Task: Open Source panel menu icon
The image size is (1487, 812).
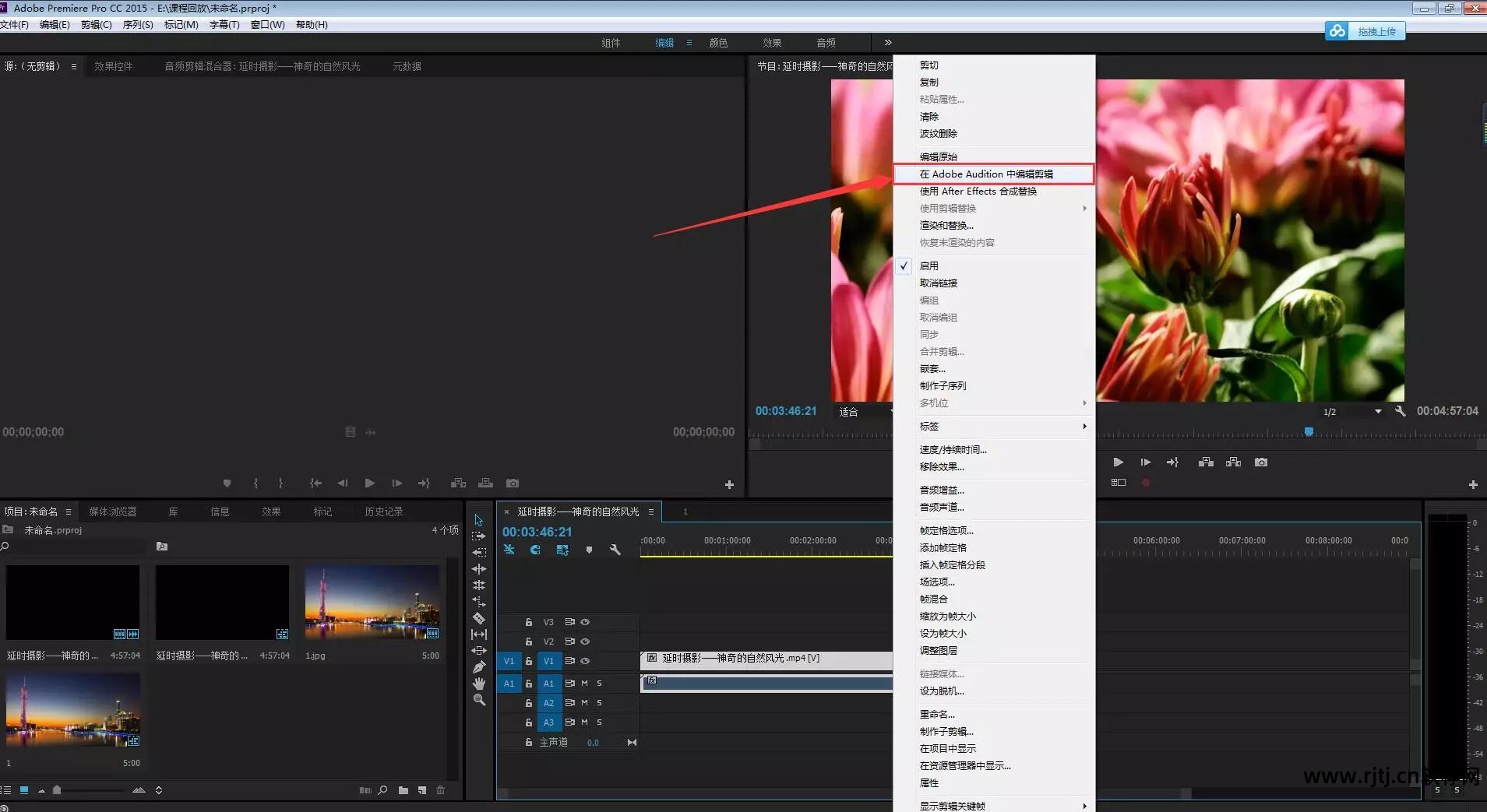Action: point(74,66)
